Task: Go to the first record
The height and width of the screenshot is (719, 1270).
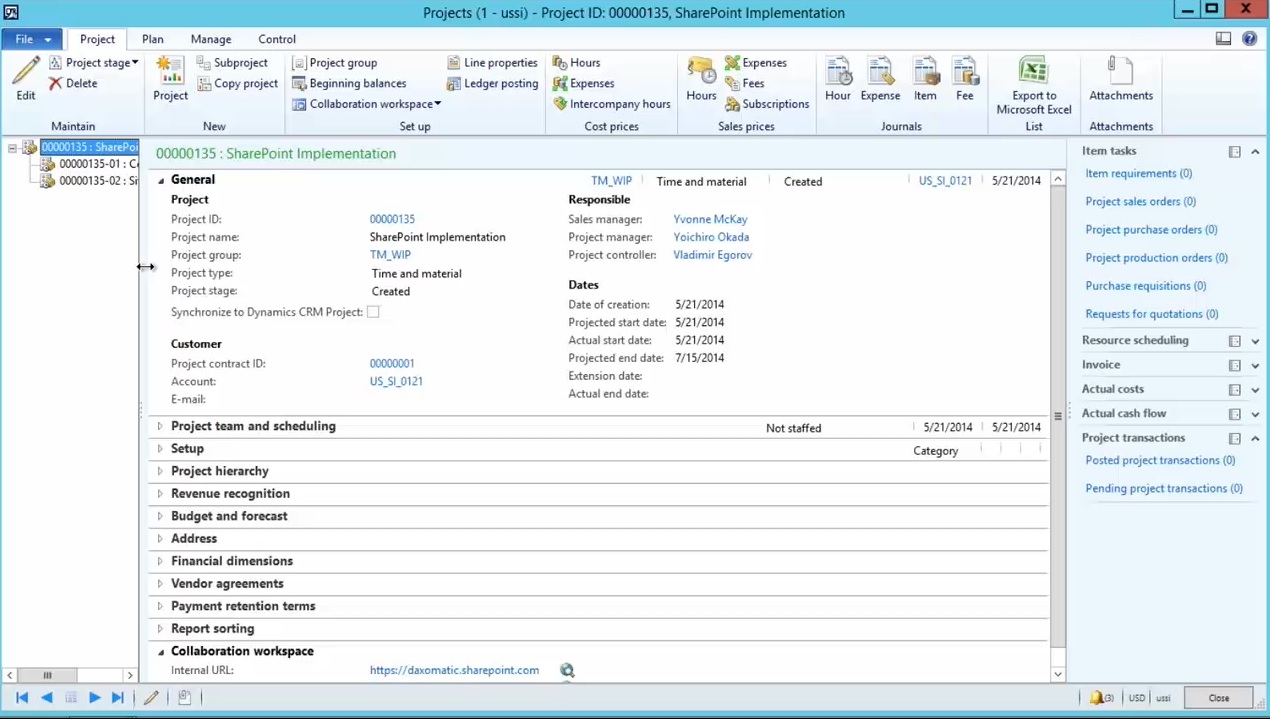Action: 22,698
